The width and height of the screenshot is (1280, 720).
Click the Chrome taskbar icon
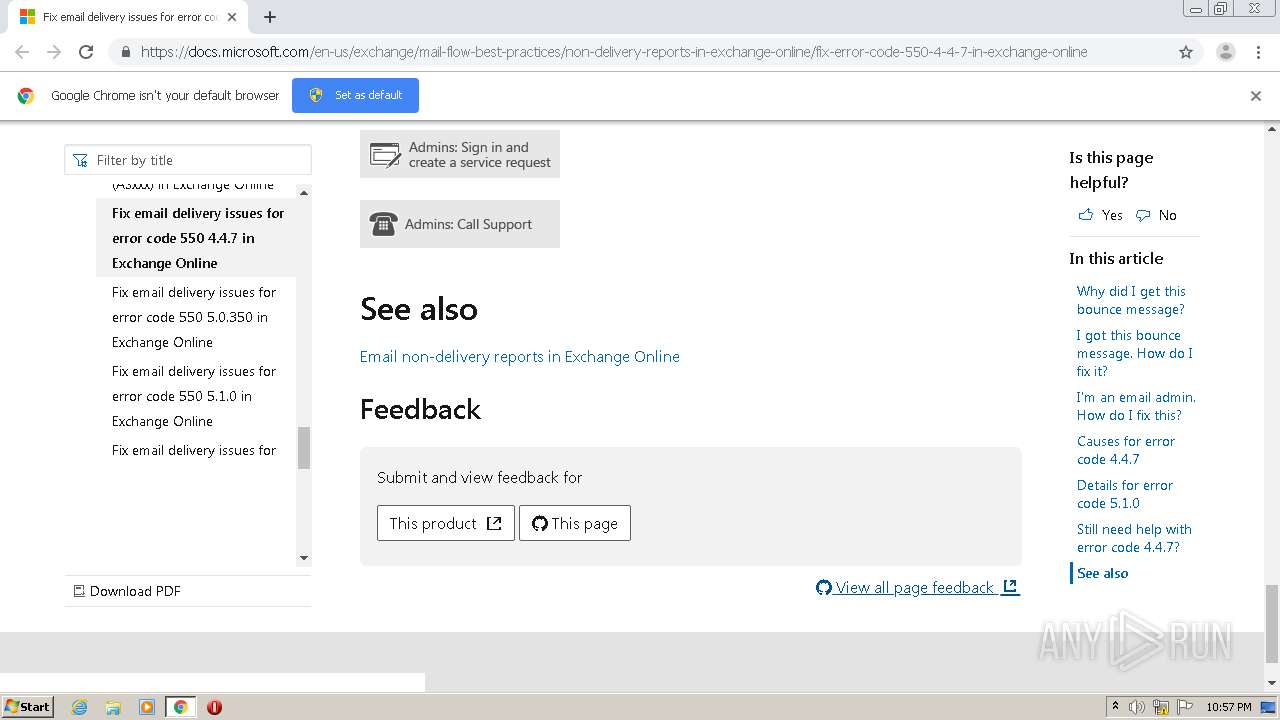[180, 707]
